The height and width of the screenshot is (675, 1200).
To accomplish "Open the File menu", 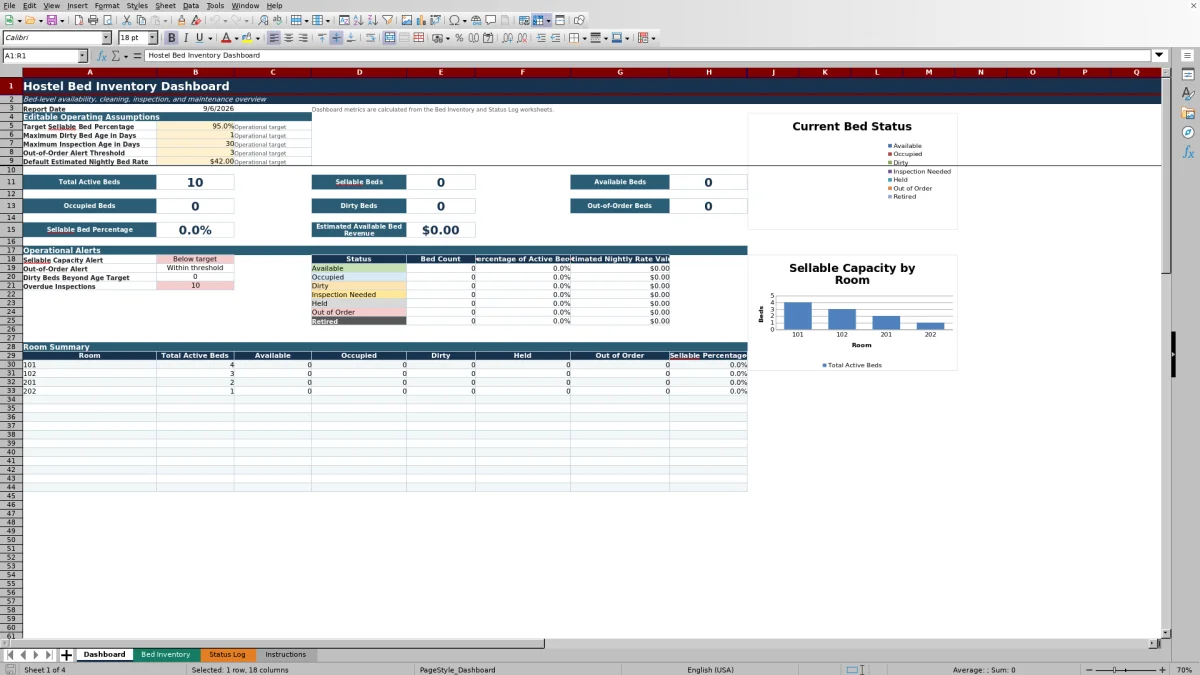I will [9, 5].
